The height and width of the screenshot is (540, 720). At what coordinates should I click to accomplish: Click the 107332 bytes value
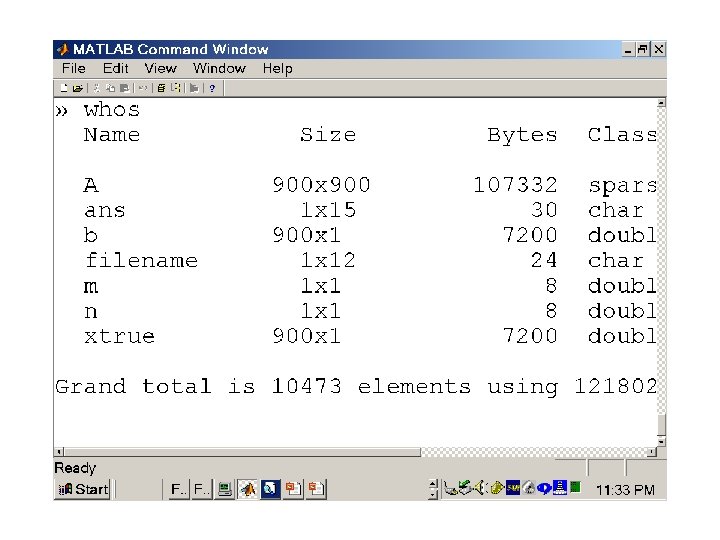(515, 185)
